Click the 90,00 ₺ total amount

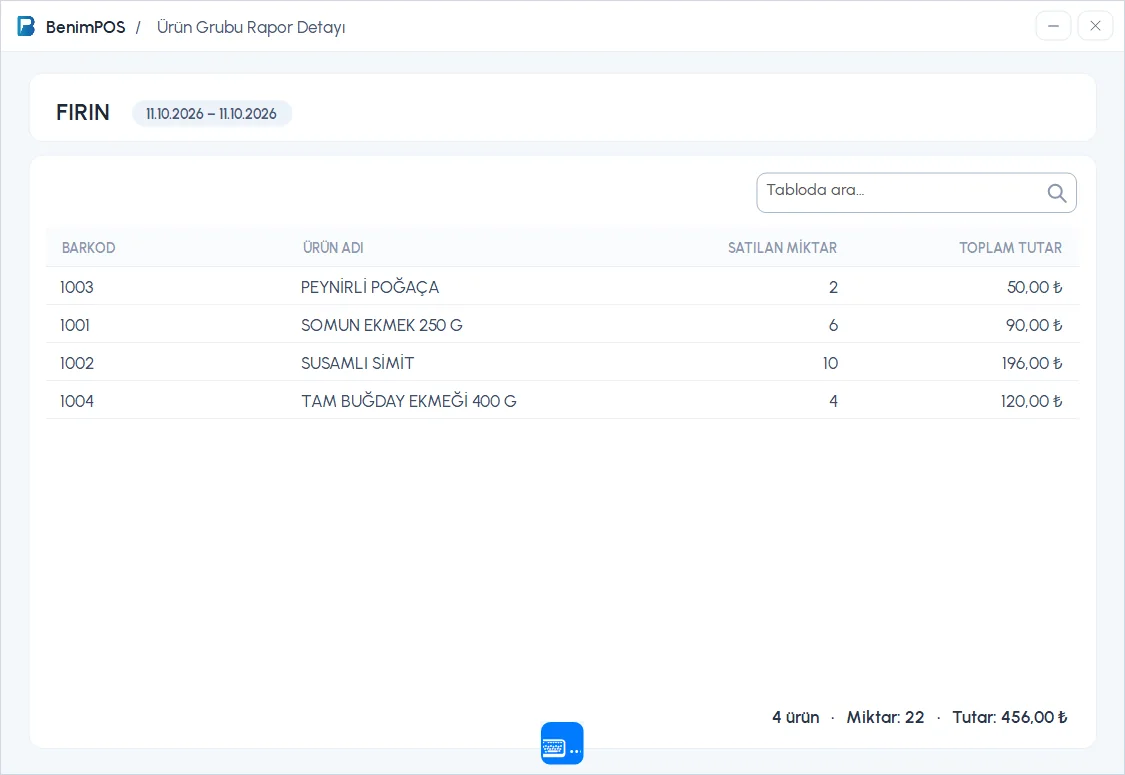point(1034,325)
